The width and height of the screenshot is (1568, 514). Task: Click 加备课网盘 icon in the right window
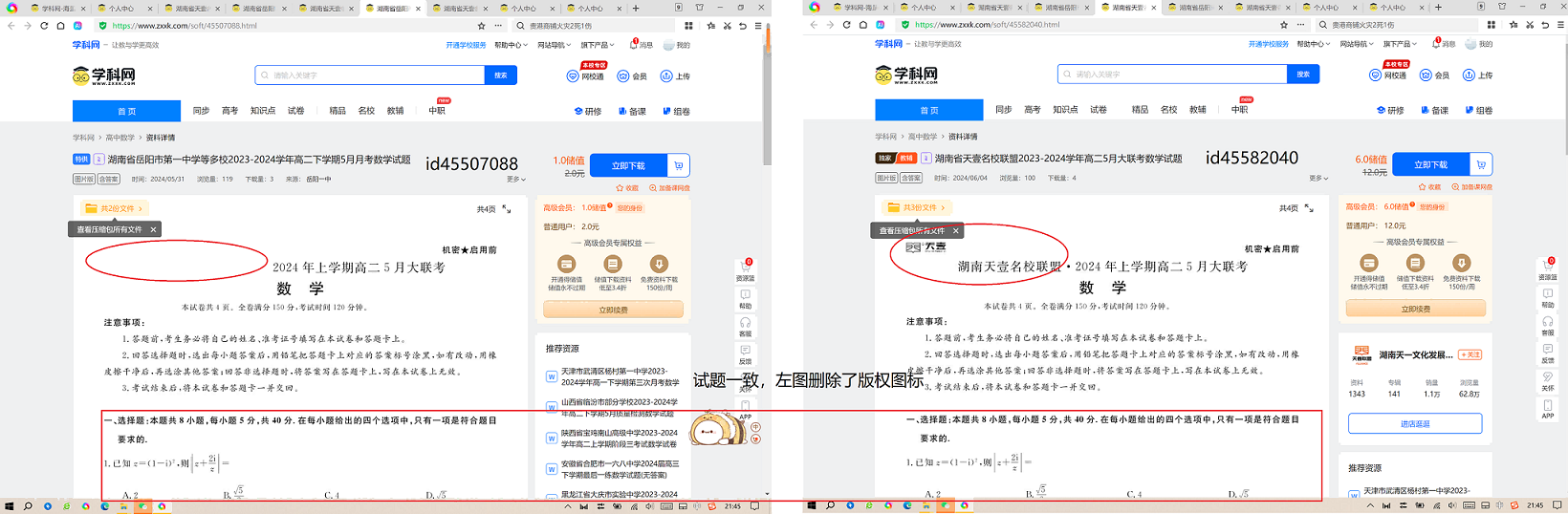pos(1471,187)
